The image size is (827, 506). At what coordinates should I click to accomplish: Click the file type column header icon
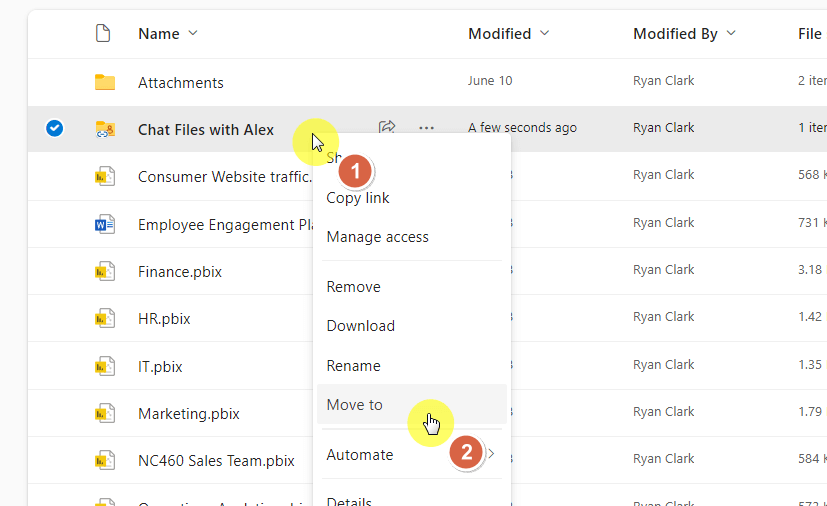(103, 33)
